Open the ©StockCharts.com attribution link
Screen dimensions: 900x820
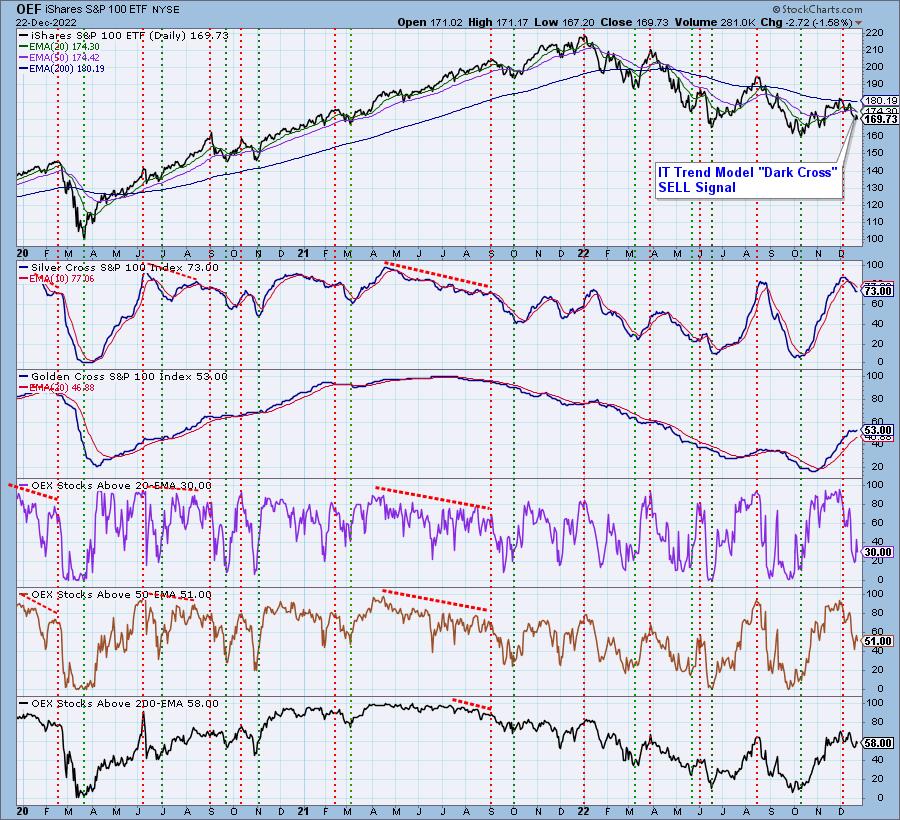pos(817,9)
